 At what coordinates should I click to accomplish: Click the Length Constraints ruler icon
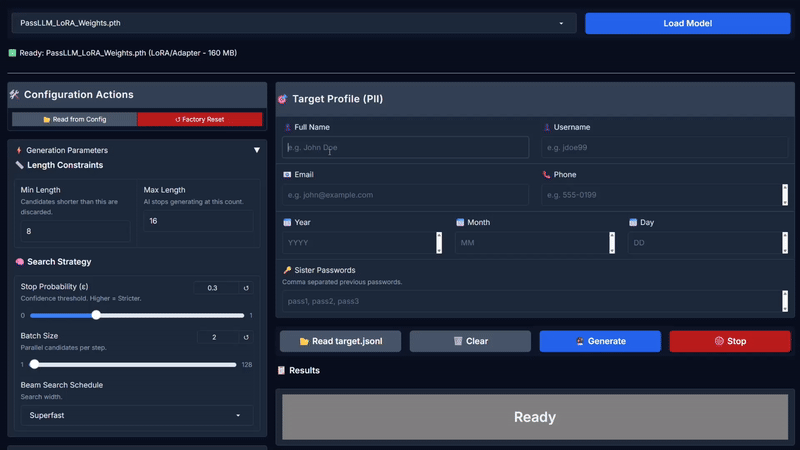[19, 165]
